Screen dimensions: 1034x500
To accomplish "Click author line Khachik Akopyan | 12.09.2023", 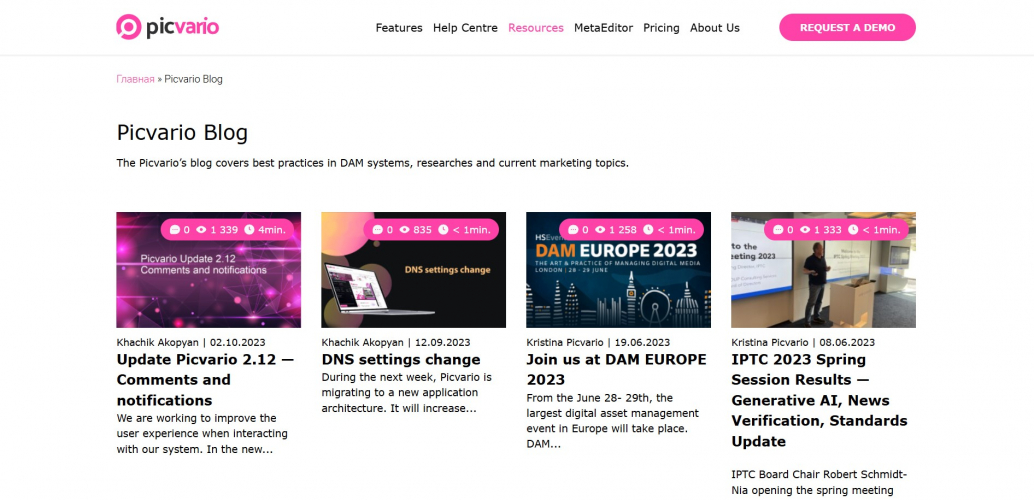I will point(396,342).
